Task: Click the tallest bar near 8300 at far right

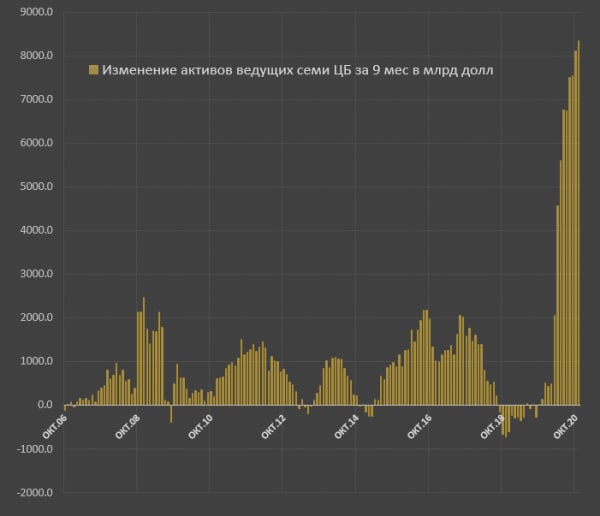Action: (x=579, y=223)
